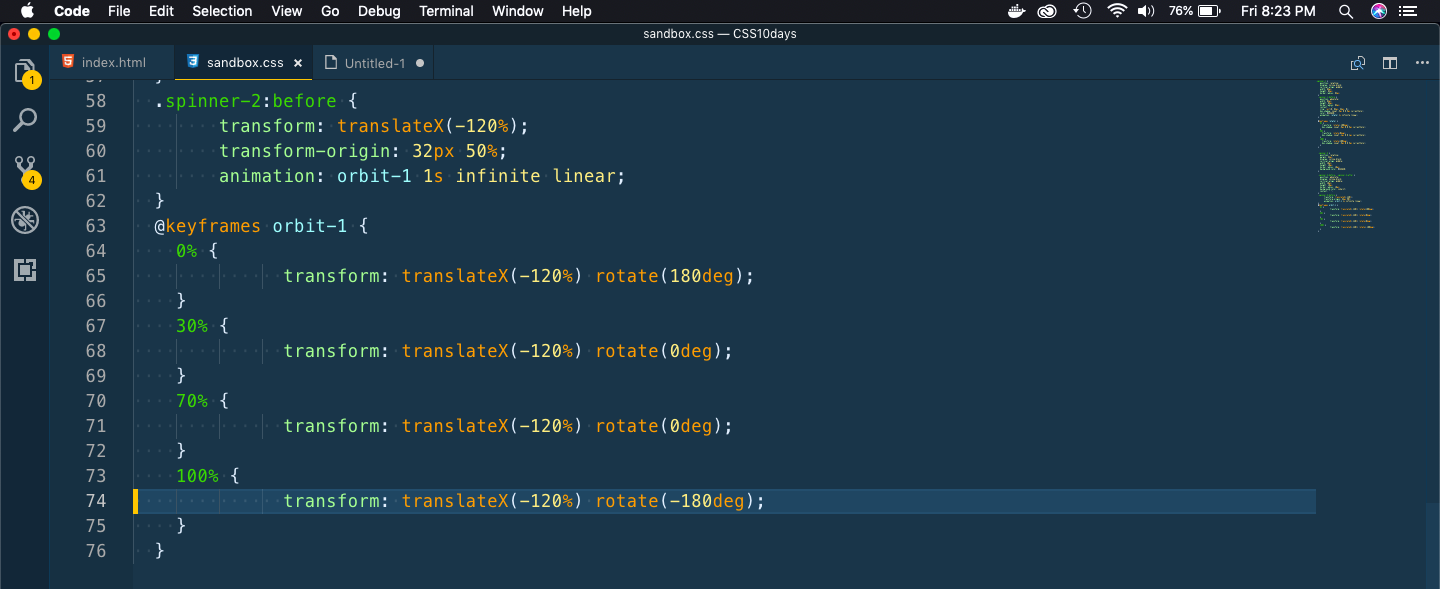The height and width of the screenshot is (589, 1440).
Task: Click the Open Changes editor action icon
Action: (x=1358, y=63)
